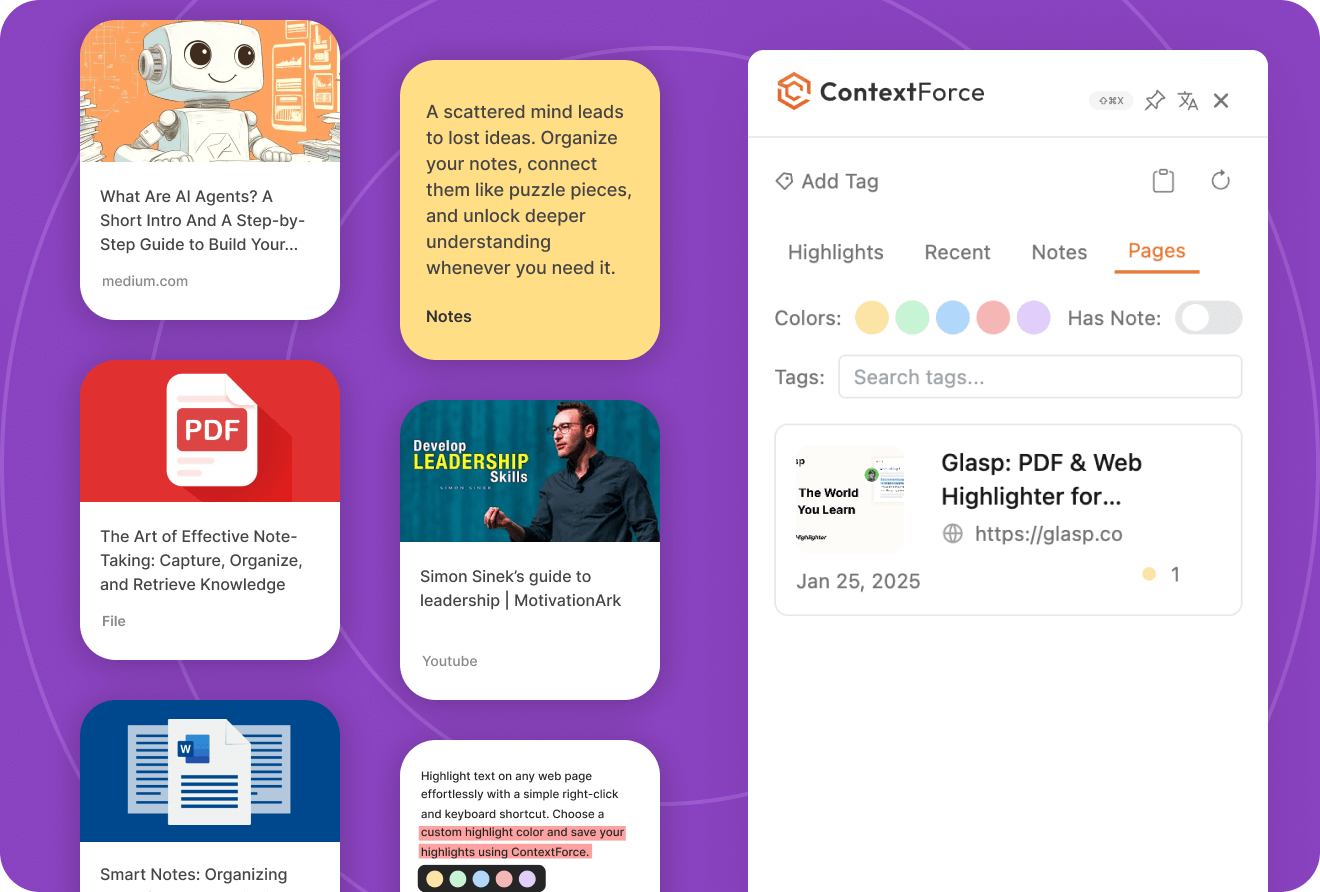Toggle the Has Note switch
The image size is (1320, 892).
(x=1208, y=318)
